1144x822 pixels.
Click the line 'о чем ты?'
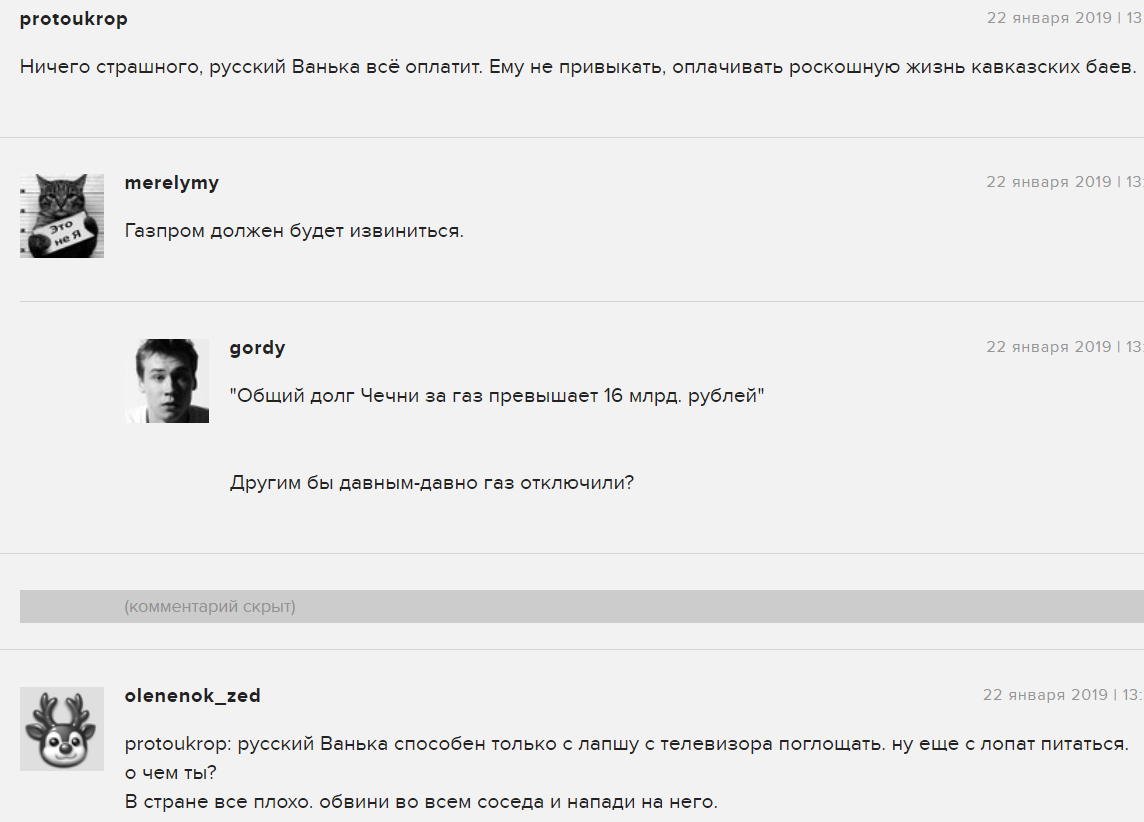pos(171,773)
